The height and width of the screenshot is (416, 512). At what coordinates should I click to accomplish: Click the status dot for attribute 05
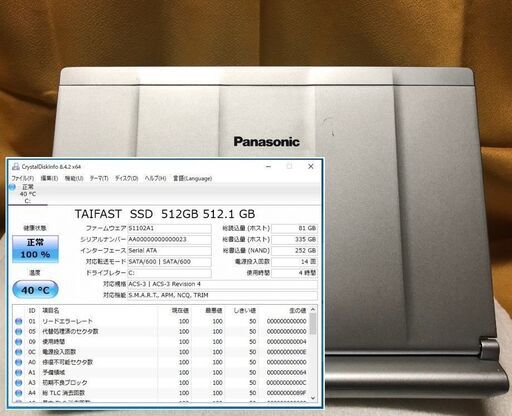pyautogui.click(x=19, y=332)
